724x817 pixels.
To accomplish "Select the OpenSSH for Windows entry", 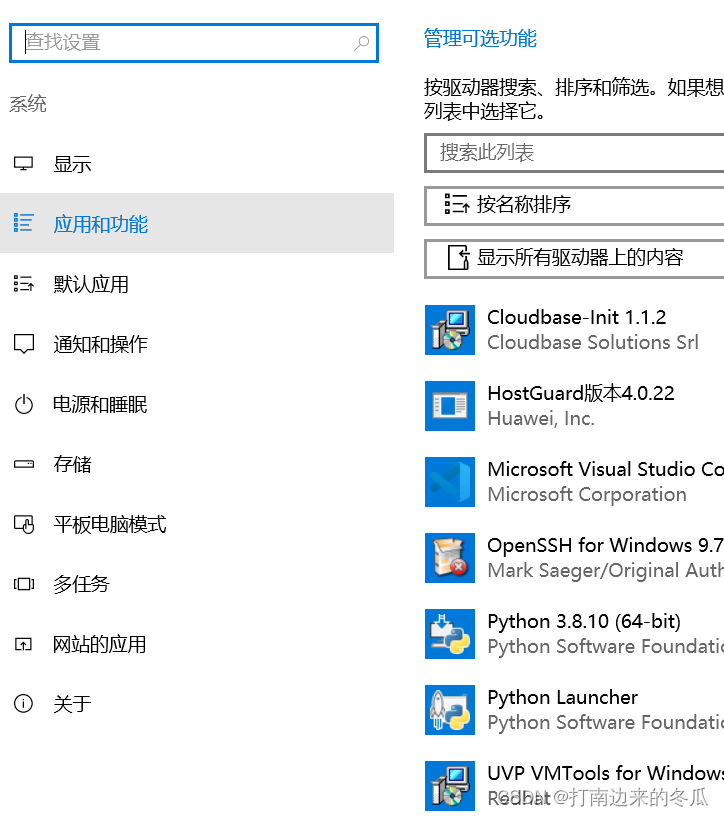I will pyautogui.click(x=575, y=558).
